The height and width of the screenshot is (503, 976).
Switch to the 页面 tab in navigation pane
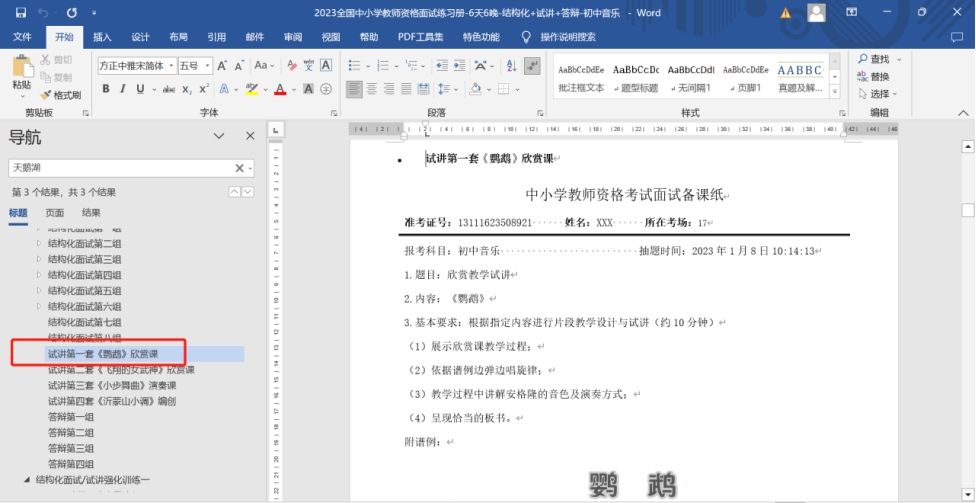tap(54, 213)
